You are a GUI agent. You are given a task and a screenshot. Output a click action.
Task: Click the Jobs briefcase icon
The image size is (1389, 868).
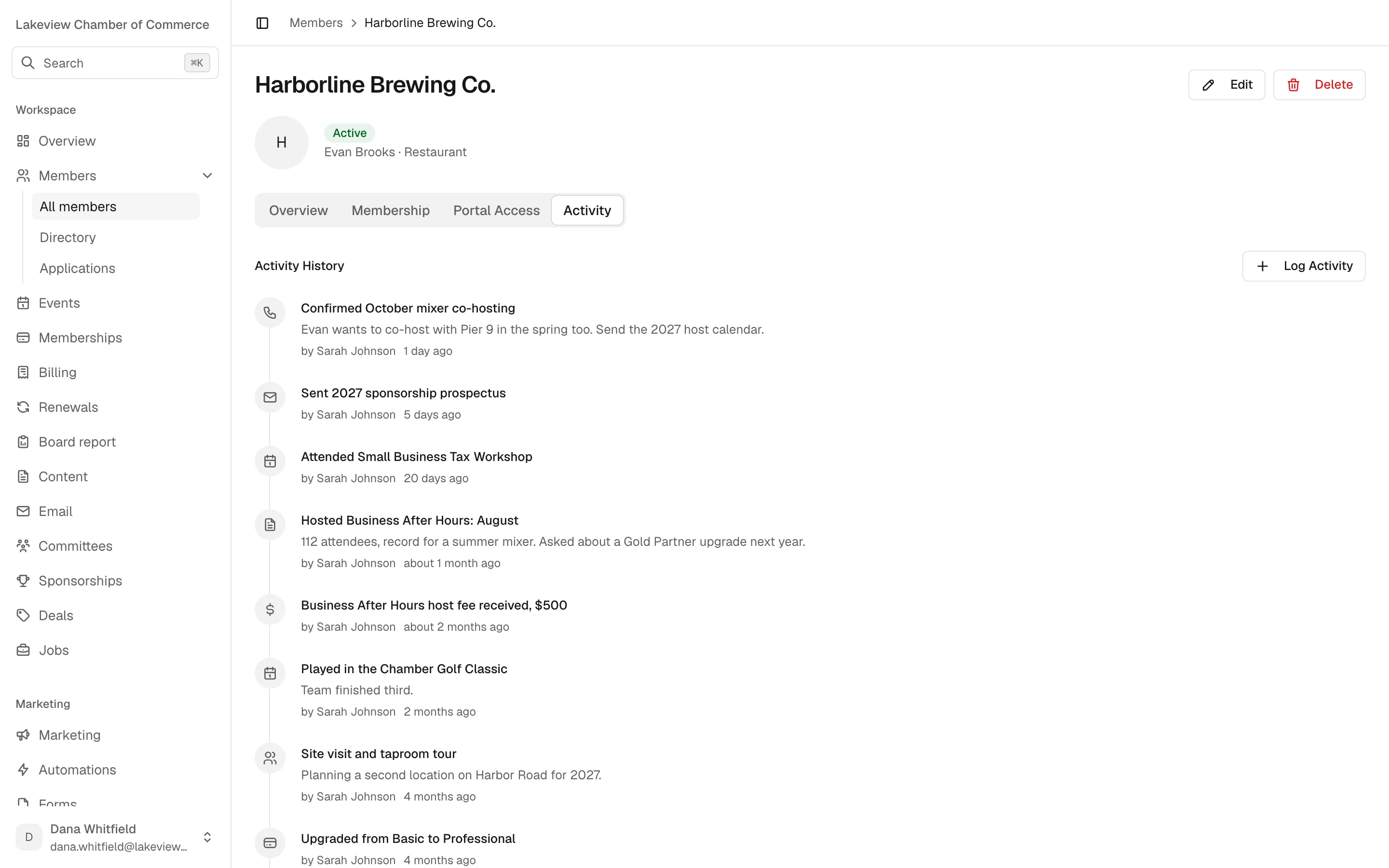23,651
